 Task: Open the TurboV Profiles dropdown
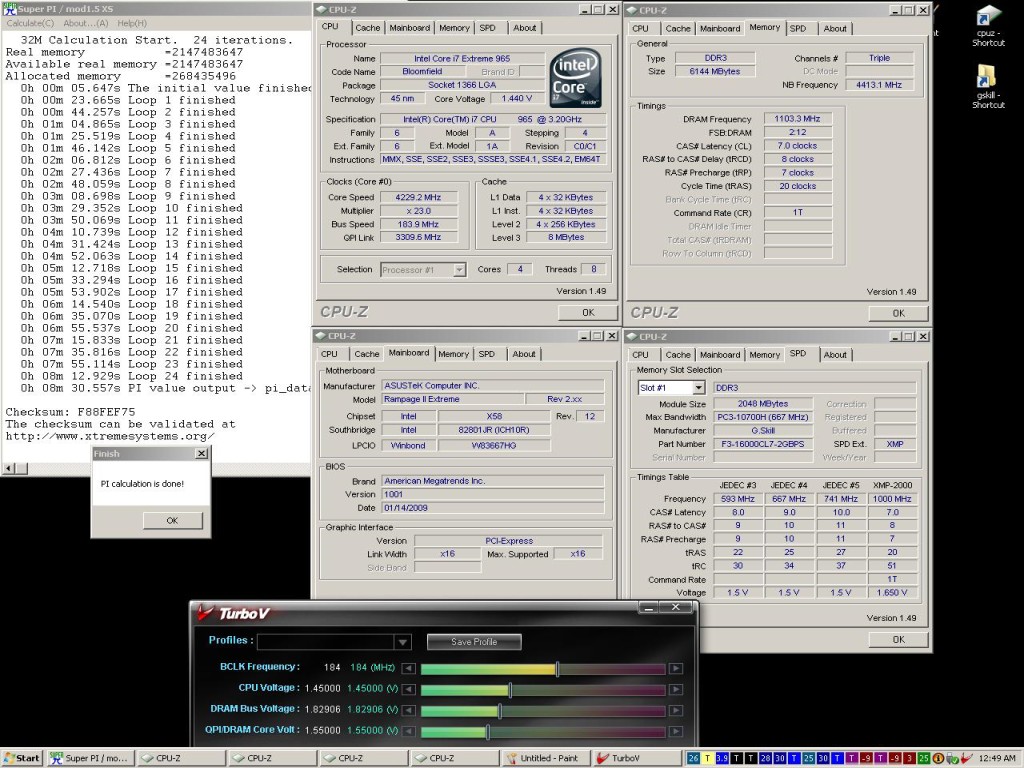pos(403,642)
